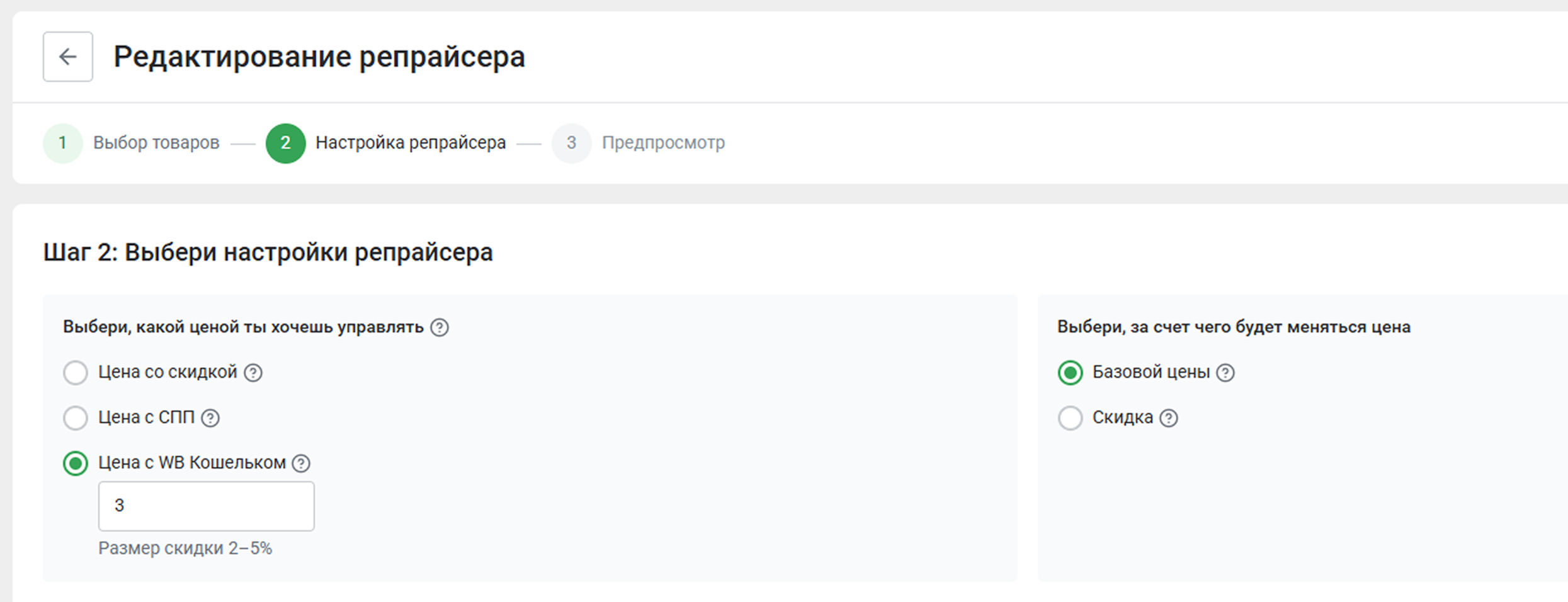This screenshot has height=602, width=1568.
Task: Click step 2 'Настройка репрайсера' label
Action: (411, 143)
